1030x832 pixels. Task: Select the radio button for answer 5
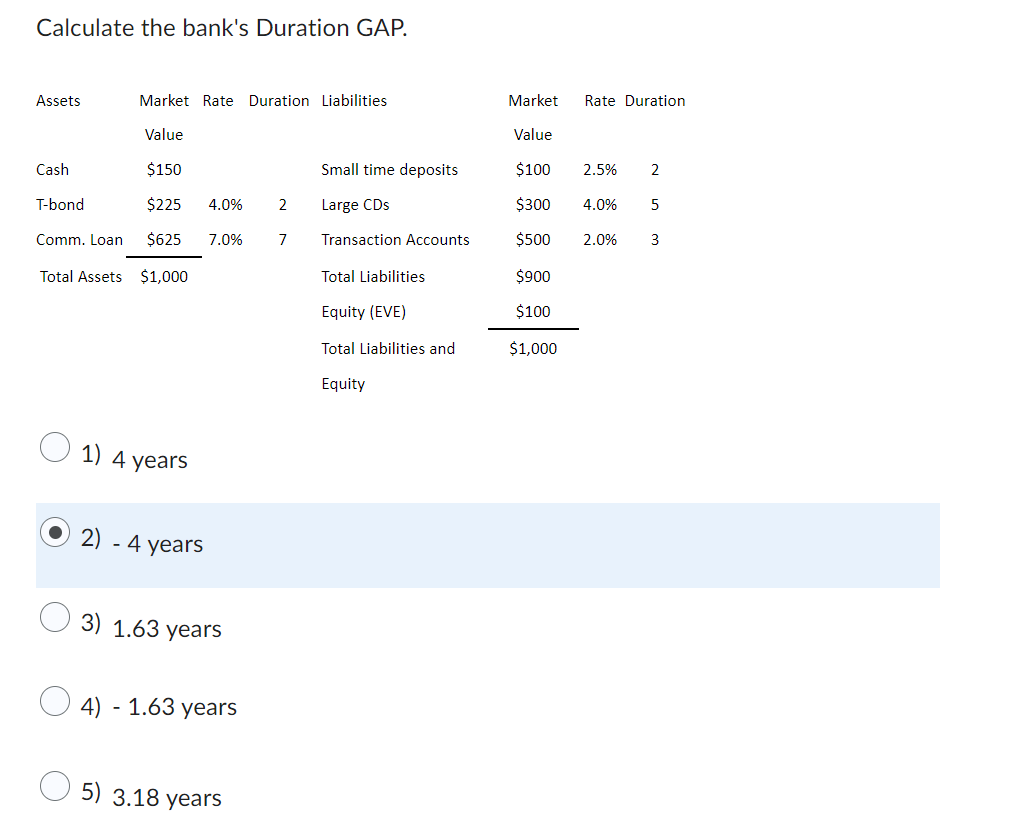pyautogui.click(x=55, y=786)
